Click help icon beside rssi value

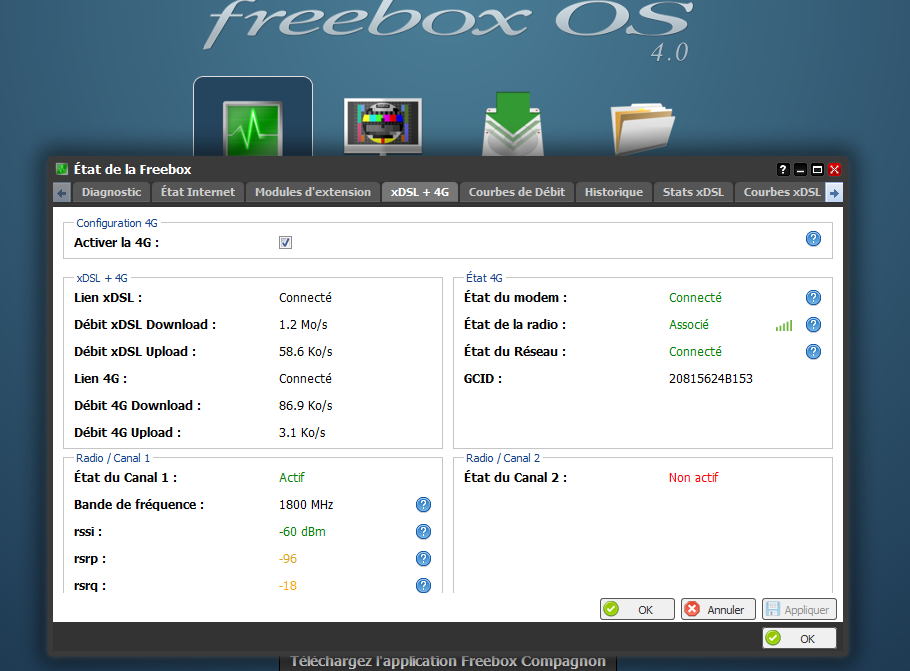pos(423,532)
